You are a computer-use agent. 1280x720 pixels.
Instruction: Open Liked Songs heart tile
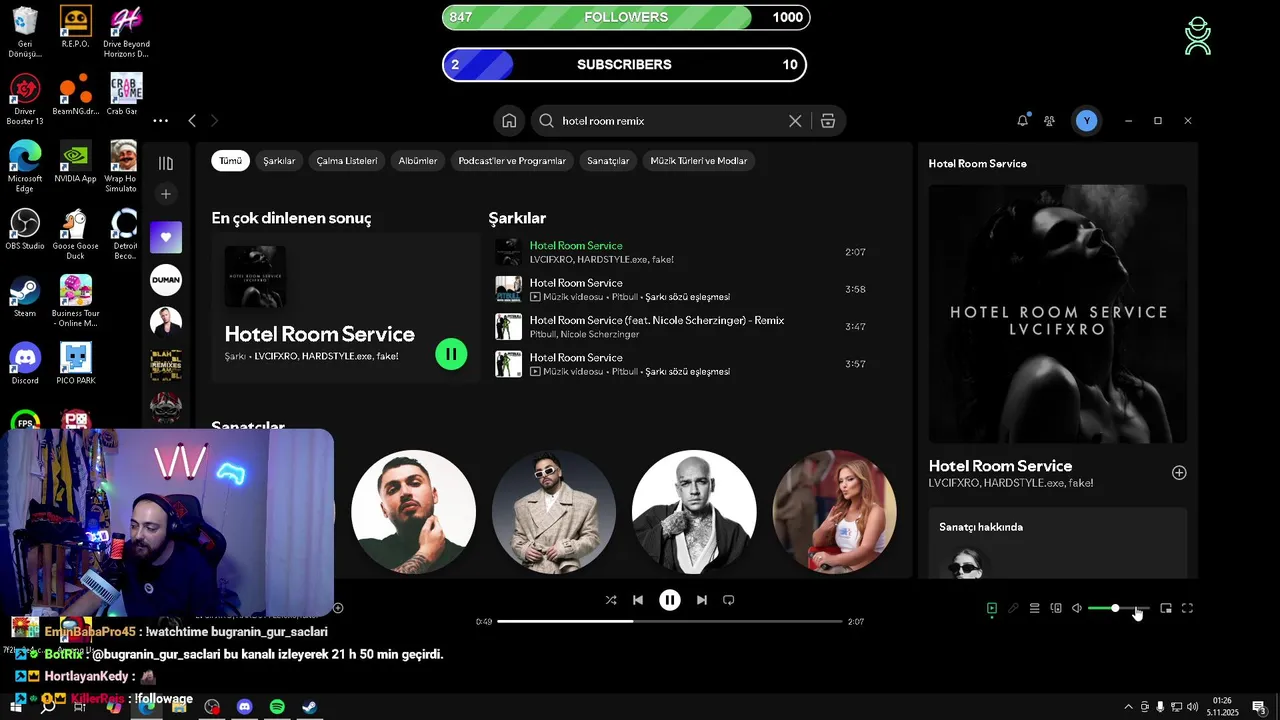click(166, 237)
